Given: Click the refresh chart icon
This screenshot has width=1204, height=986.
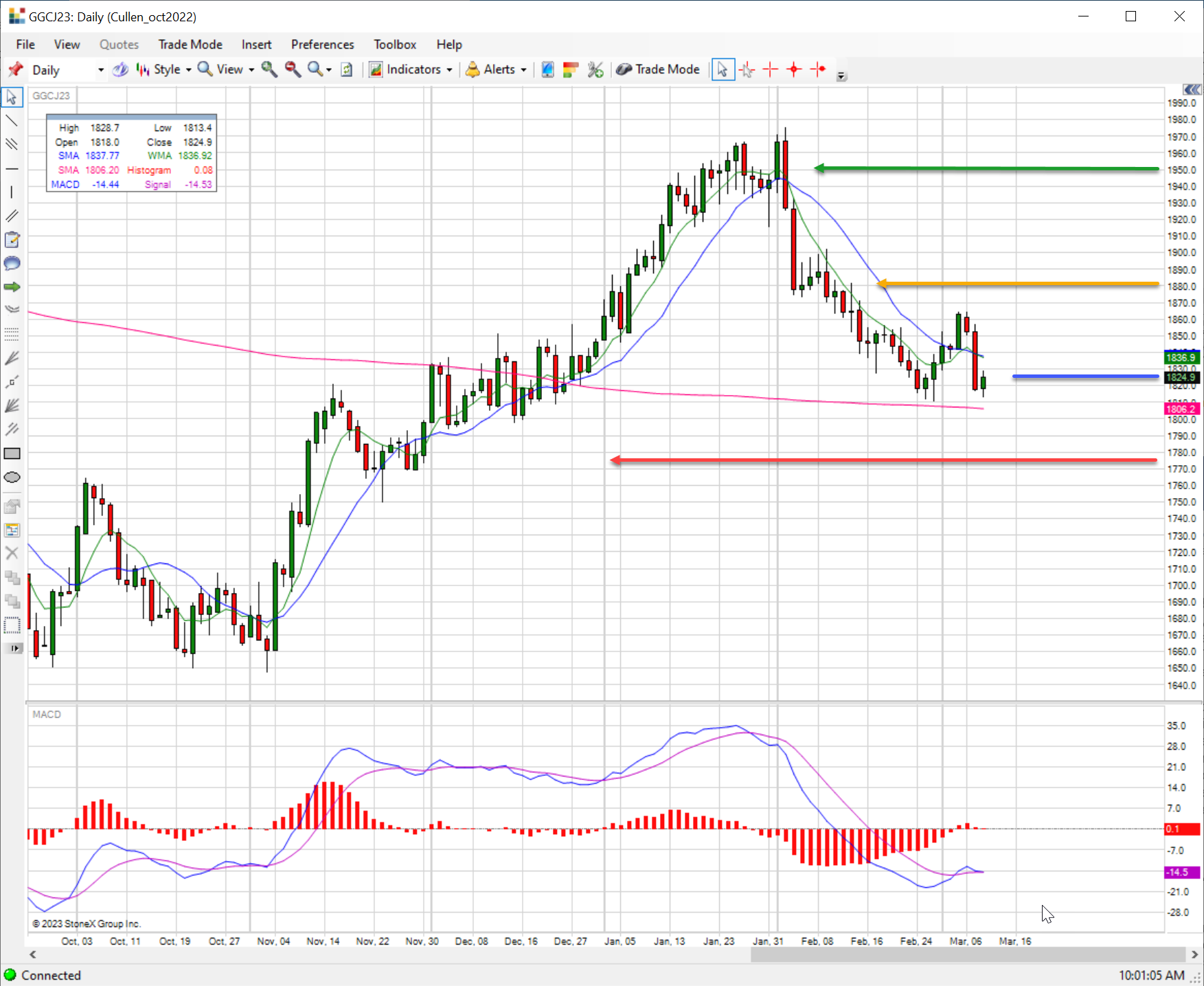Looking at the screenshot, I should coord(347,69).
